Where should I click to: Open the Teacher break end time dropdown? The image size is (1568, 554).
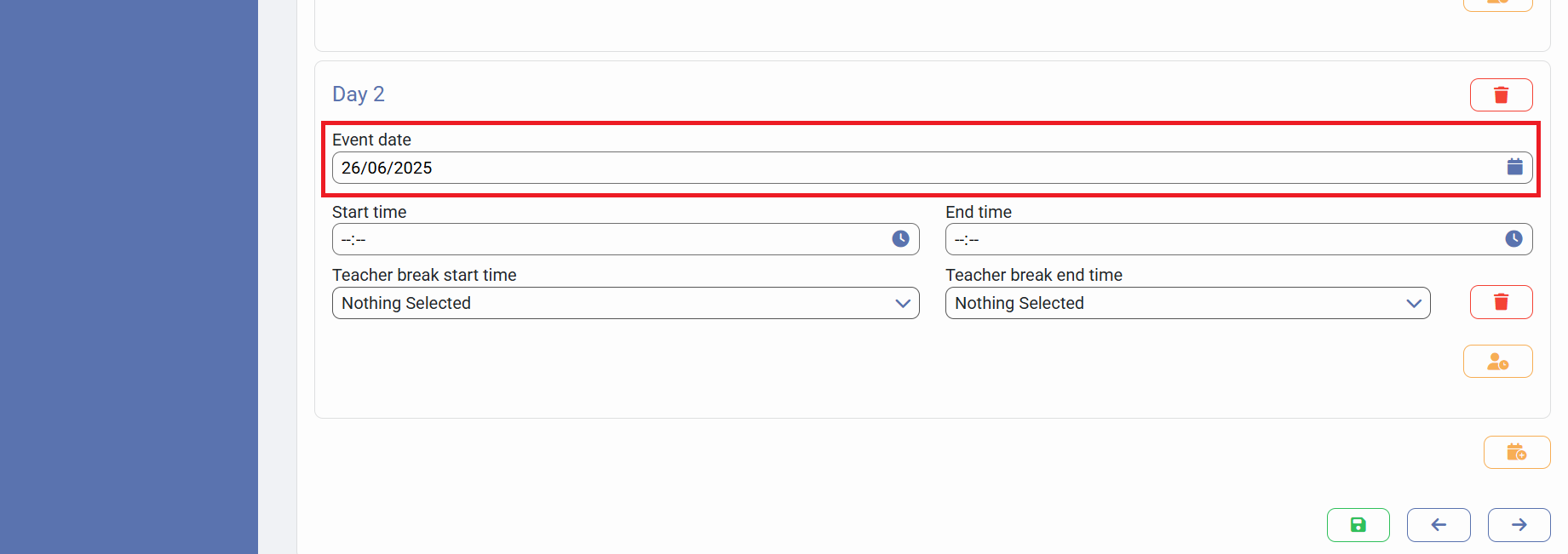click(x=1187, y=303)
